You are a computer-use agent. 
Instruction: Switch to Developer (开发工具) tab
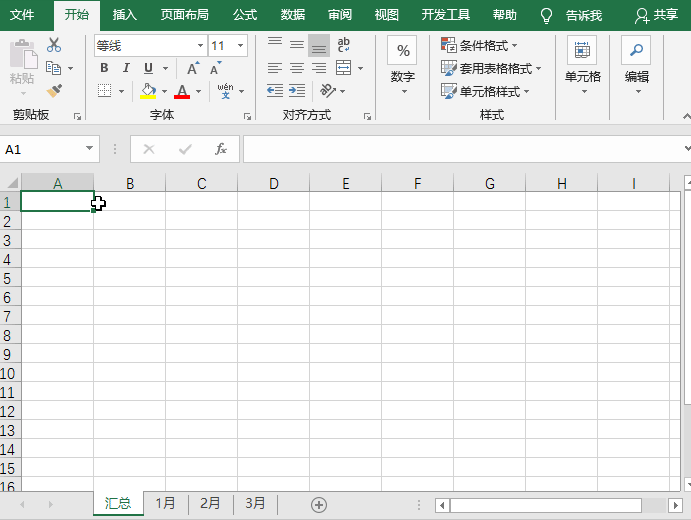[x=446, y=15]
